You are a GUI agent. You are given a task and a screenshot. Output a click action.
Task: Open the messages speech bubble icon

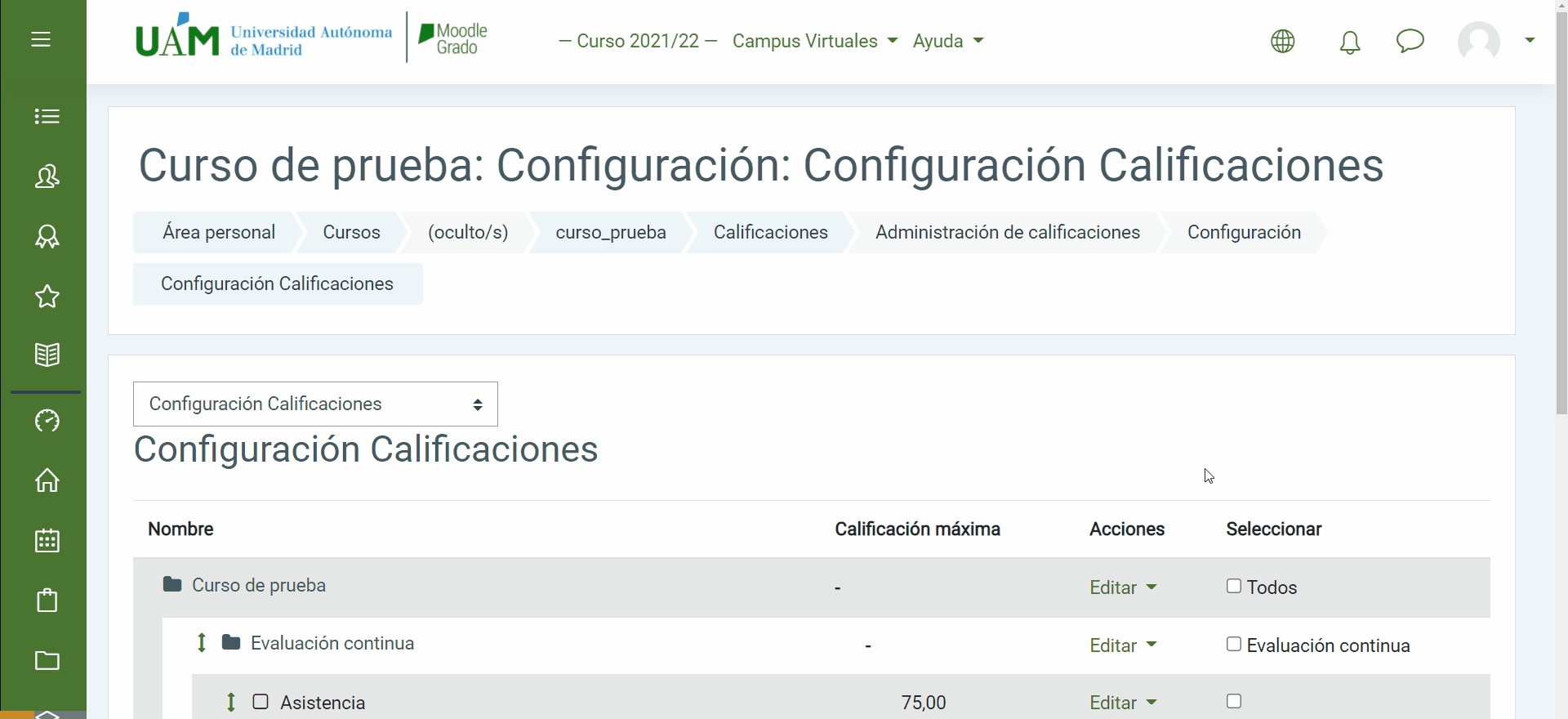(1410, 41)
